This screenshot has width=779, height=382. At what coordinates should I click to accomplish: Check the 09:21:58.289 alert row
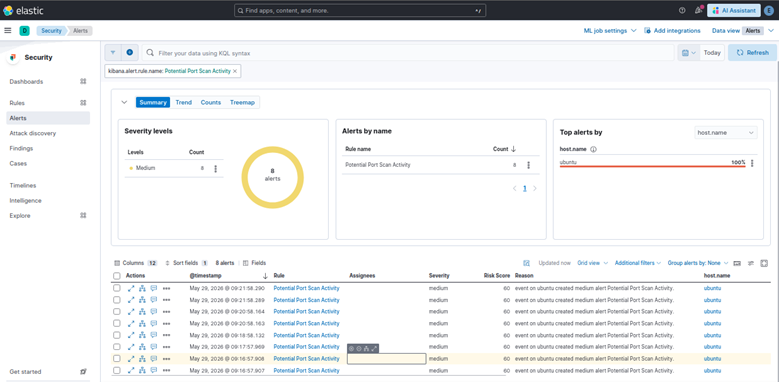[116, 300]
